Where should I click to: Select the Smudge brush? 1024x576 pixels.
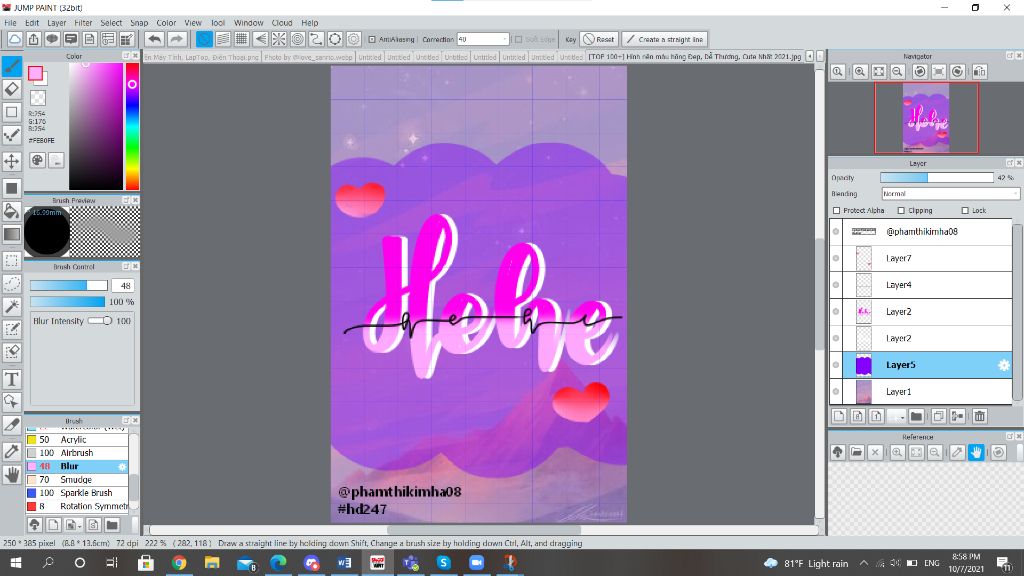[x=77, y=479]
